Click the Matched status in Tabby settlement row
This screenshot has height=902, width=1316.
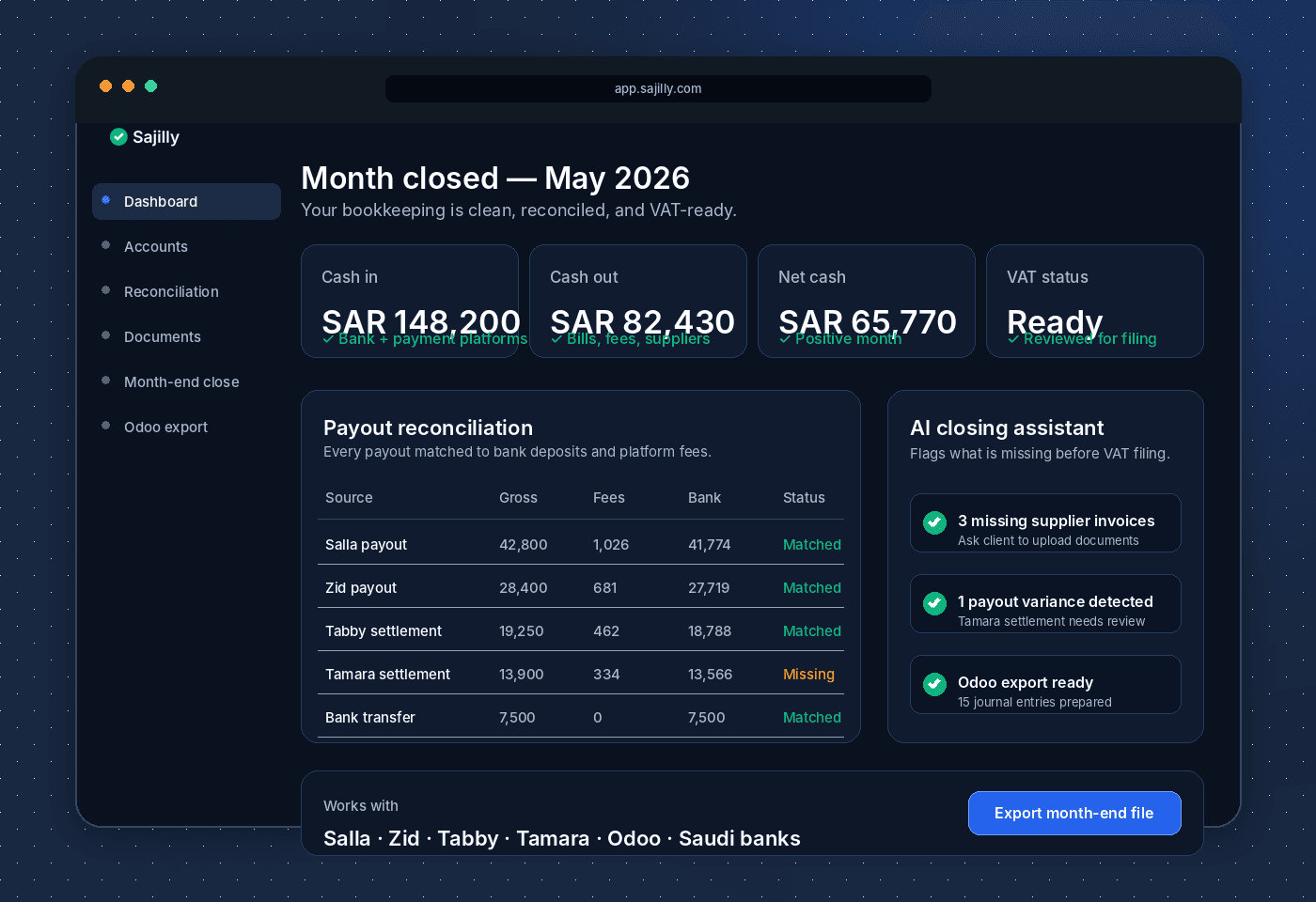(x=812, y=631)
